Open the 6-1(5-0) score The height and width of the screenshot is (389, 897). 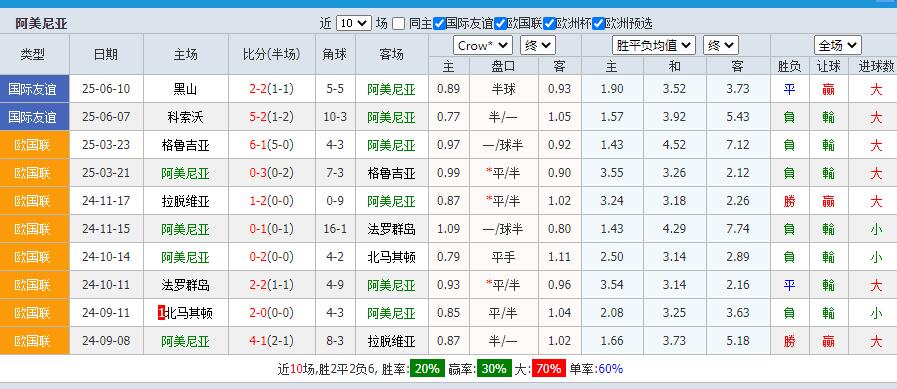pyautogui.click(x=271, y=145)
